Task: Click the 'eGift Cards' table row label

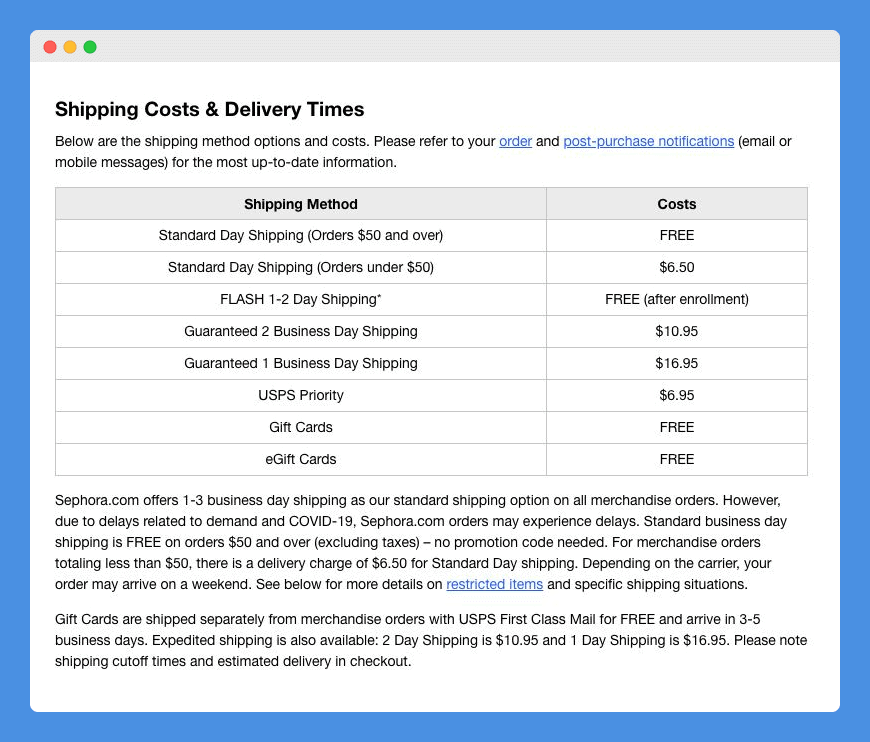Action: [301, 460]
